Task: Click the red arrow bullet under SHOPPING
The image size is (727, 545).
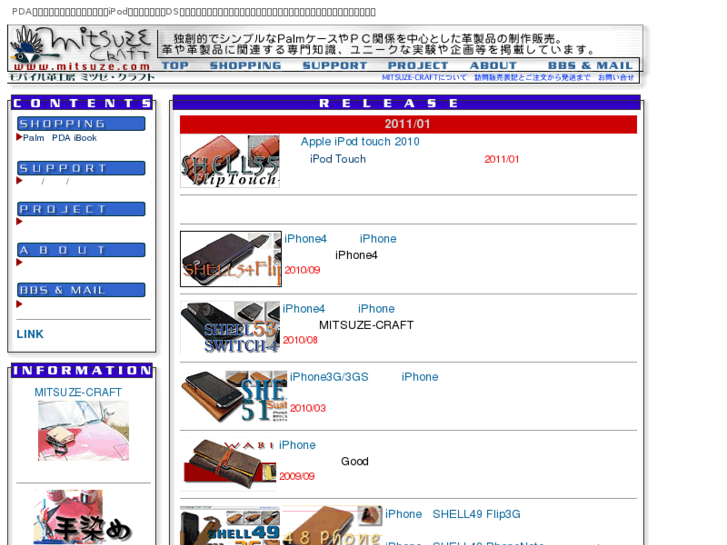Action: pyautogui.click(x=19, y=137)
